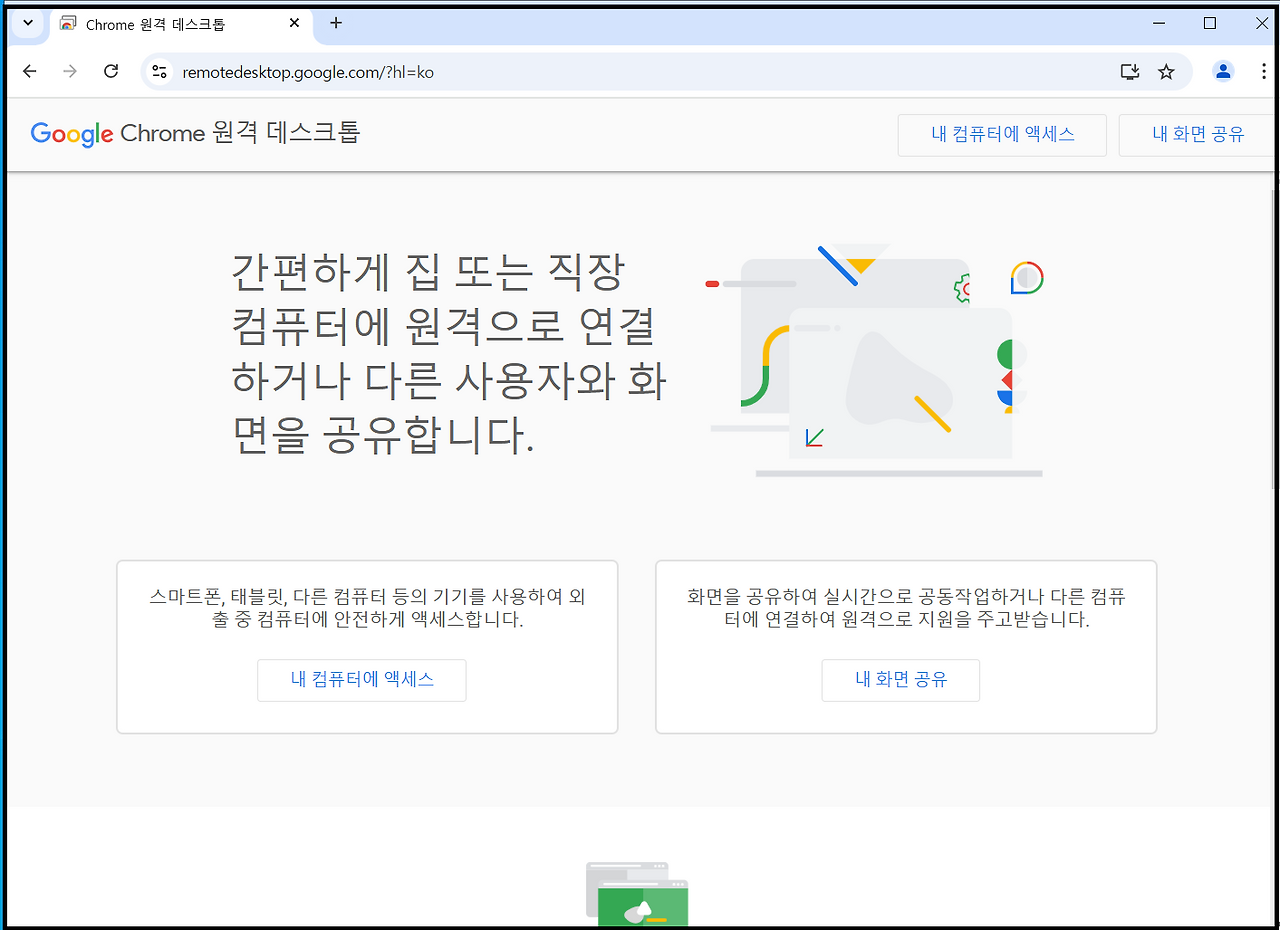Open the tab search dropdown arrow
Image resolution: width=1280 pixels, height=930 pixels.
point(28,23)
